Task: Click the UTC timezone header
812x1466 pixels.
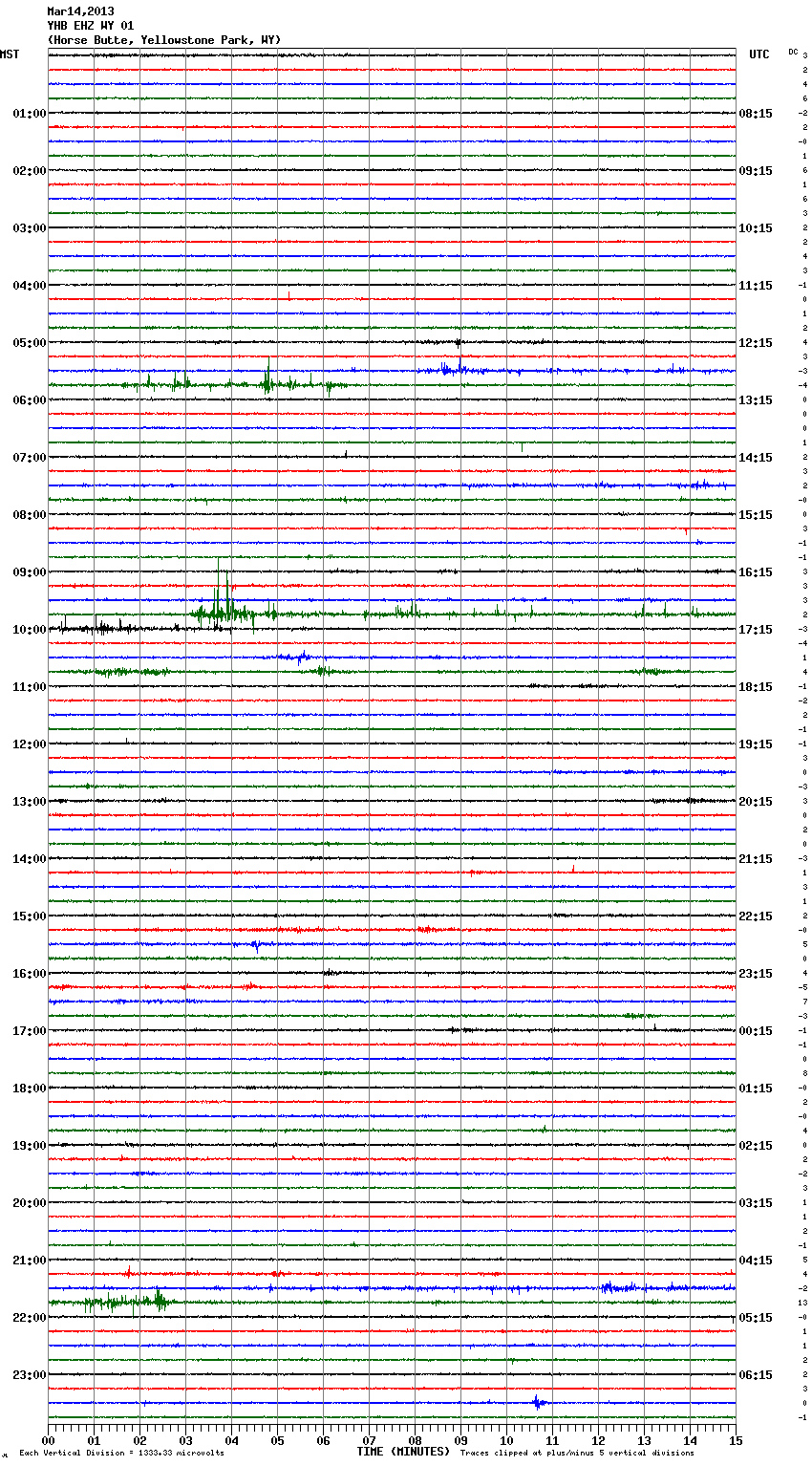Action: 759,54
